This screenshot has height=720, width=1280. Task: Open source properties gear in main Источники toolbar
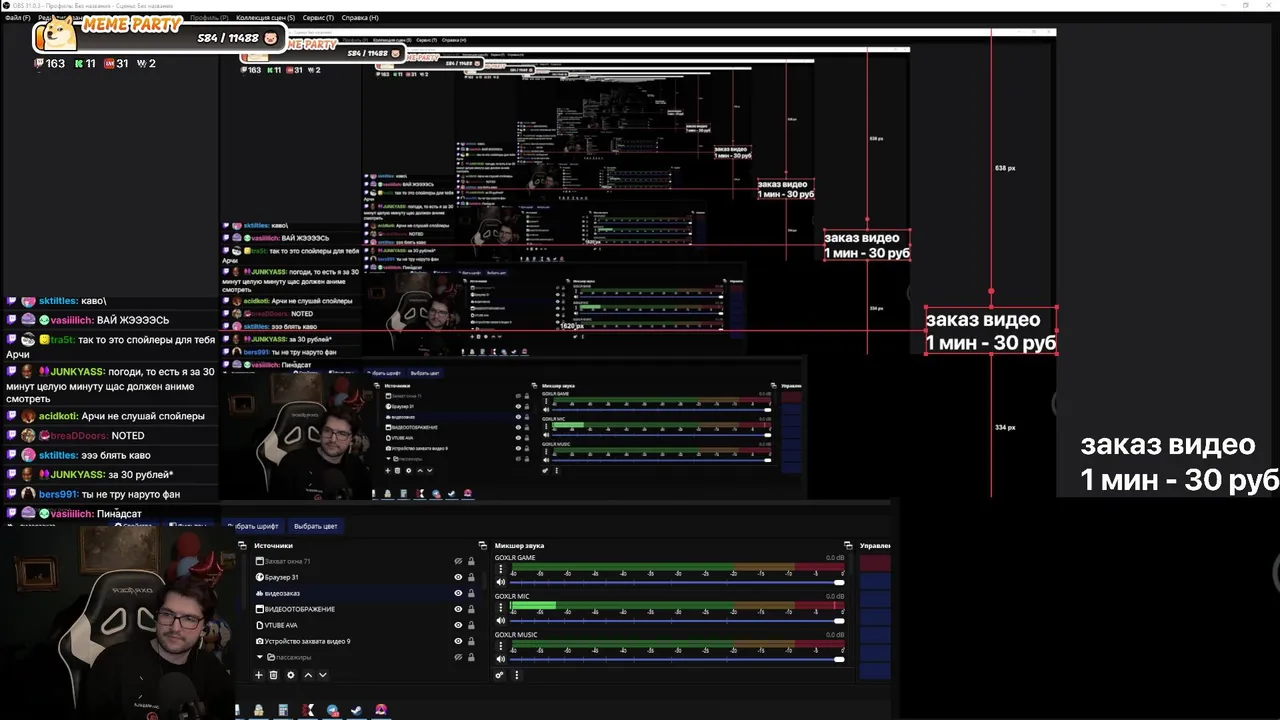pos(291,675)
